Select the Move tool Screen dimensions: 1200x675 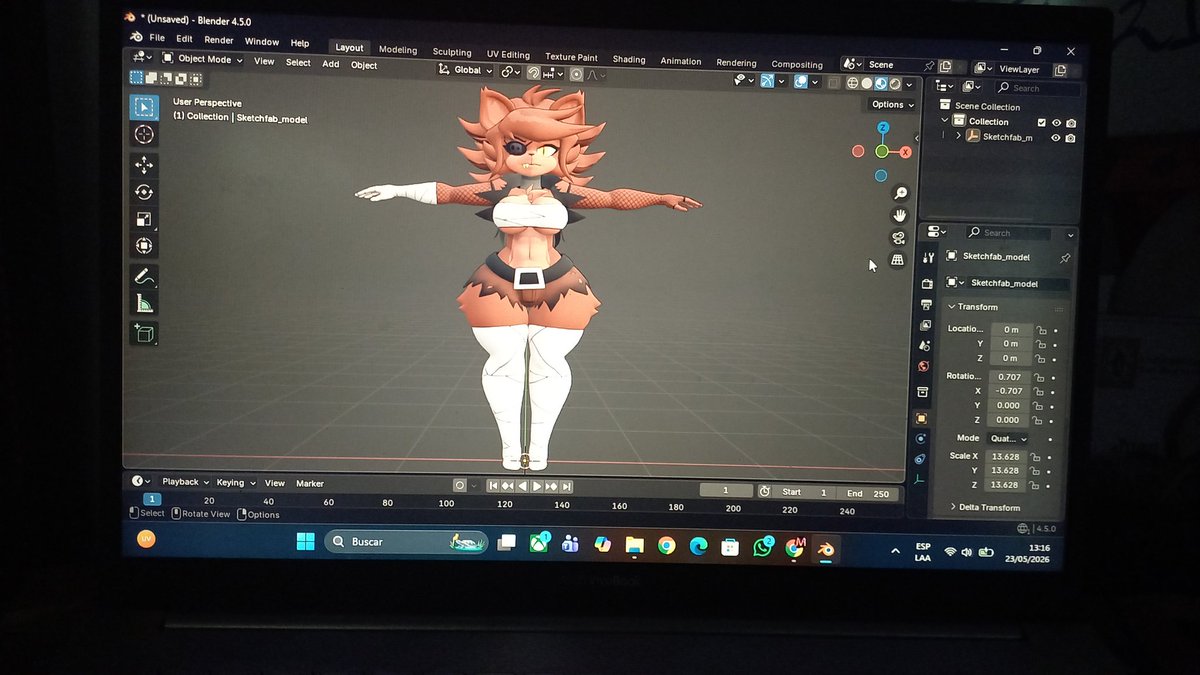coord(144,165)
